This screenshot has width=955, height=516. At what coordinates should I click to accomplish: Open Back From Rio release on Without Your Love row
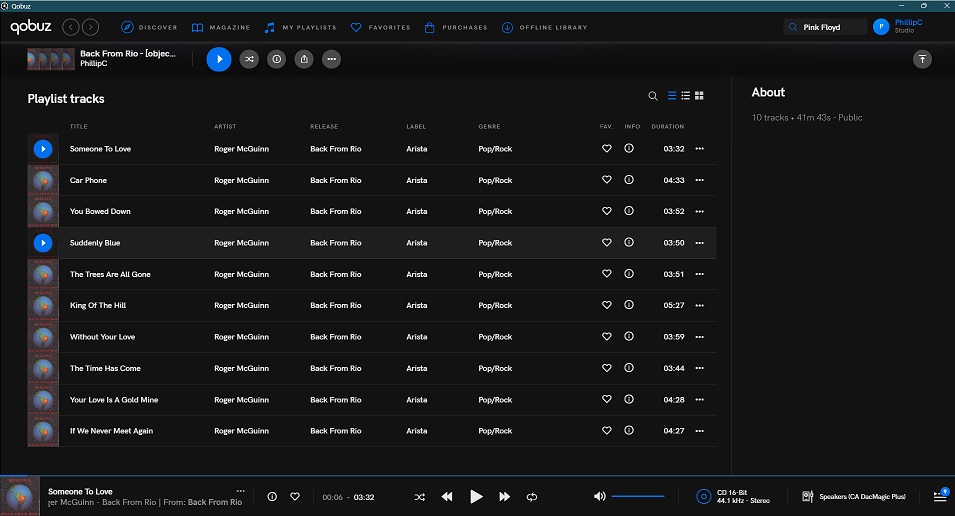pos(336,337)
